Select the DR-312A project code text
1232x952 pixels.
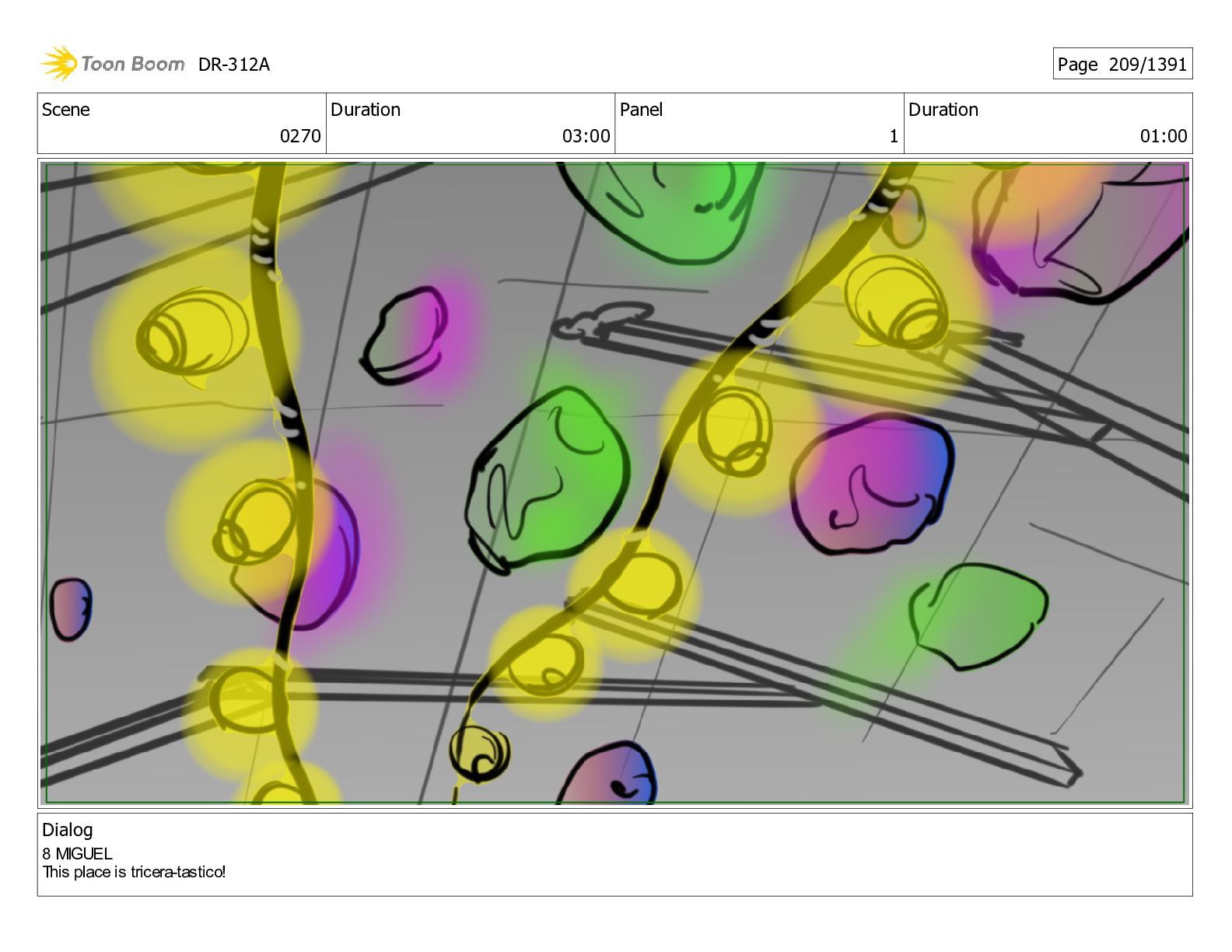pos(234,65)
